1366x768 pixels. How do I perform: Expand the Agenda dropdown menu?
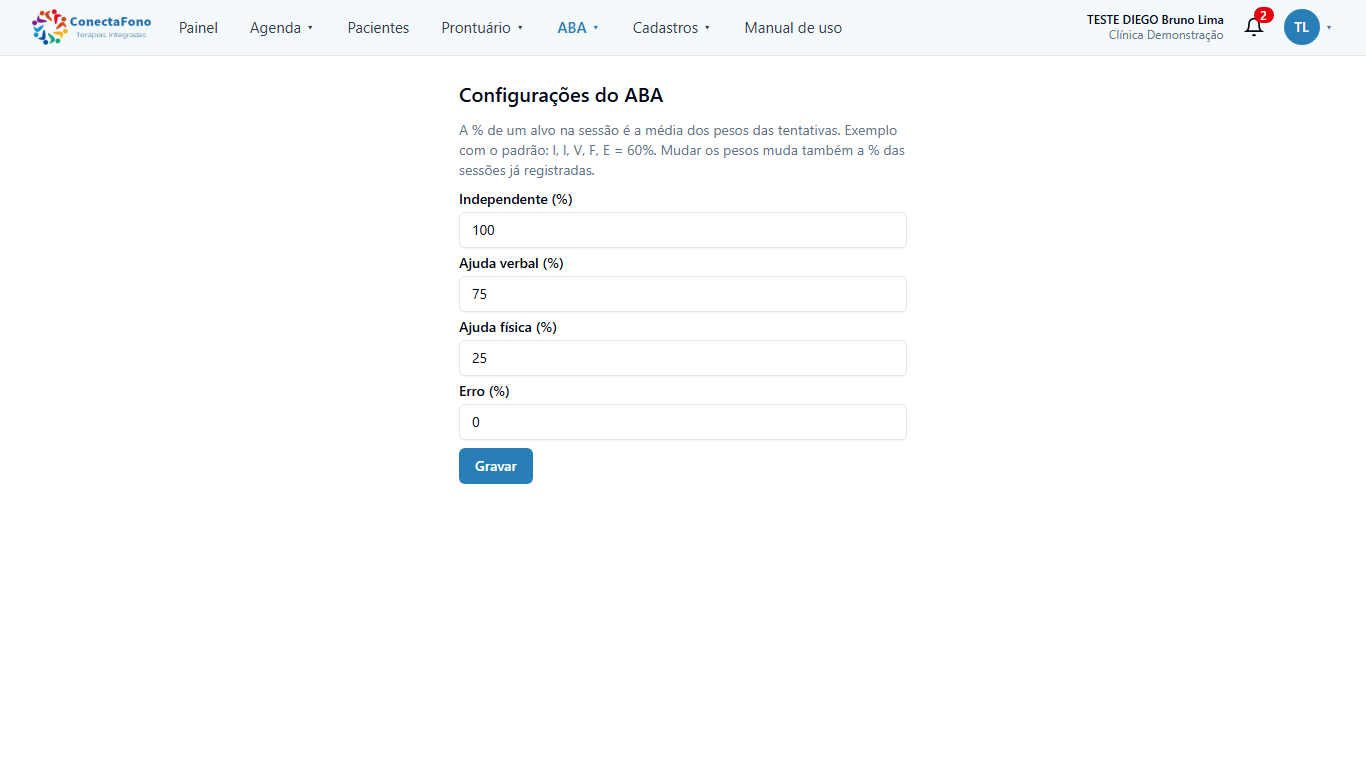point(282,28)
